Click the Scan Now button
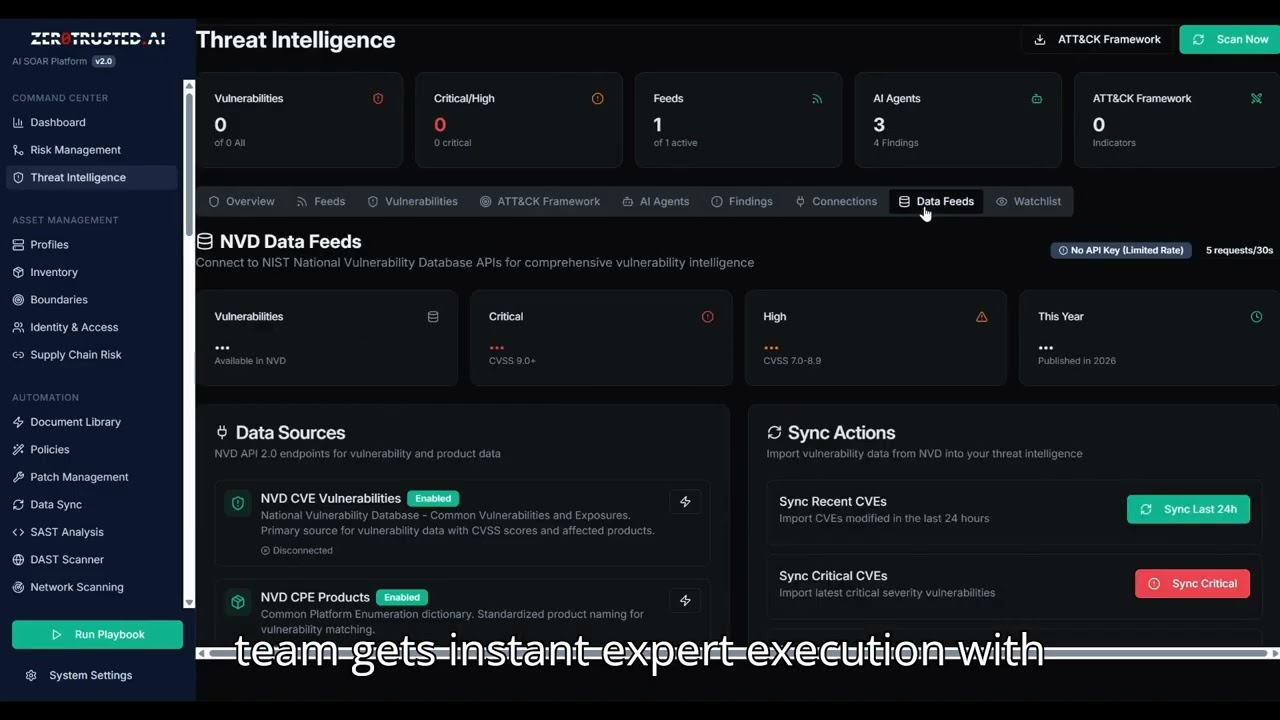Screen dimensions: 1280x720 point(1230,40)
